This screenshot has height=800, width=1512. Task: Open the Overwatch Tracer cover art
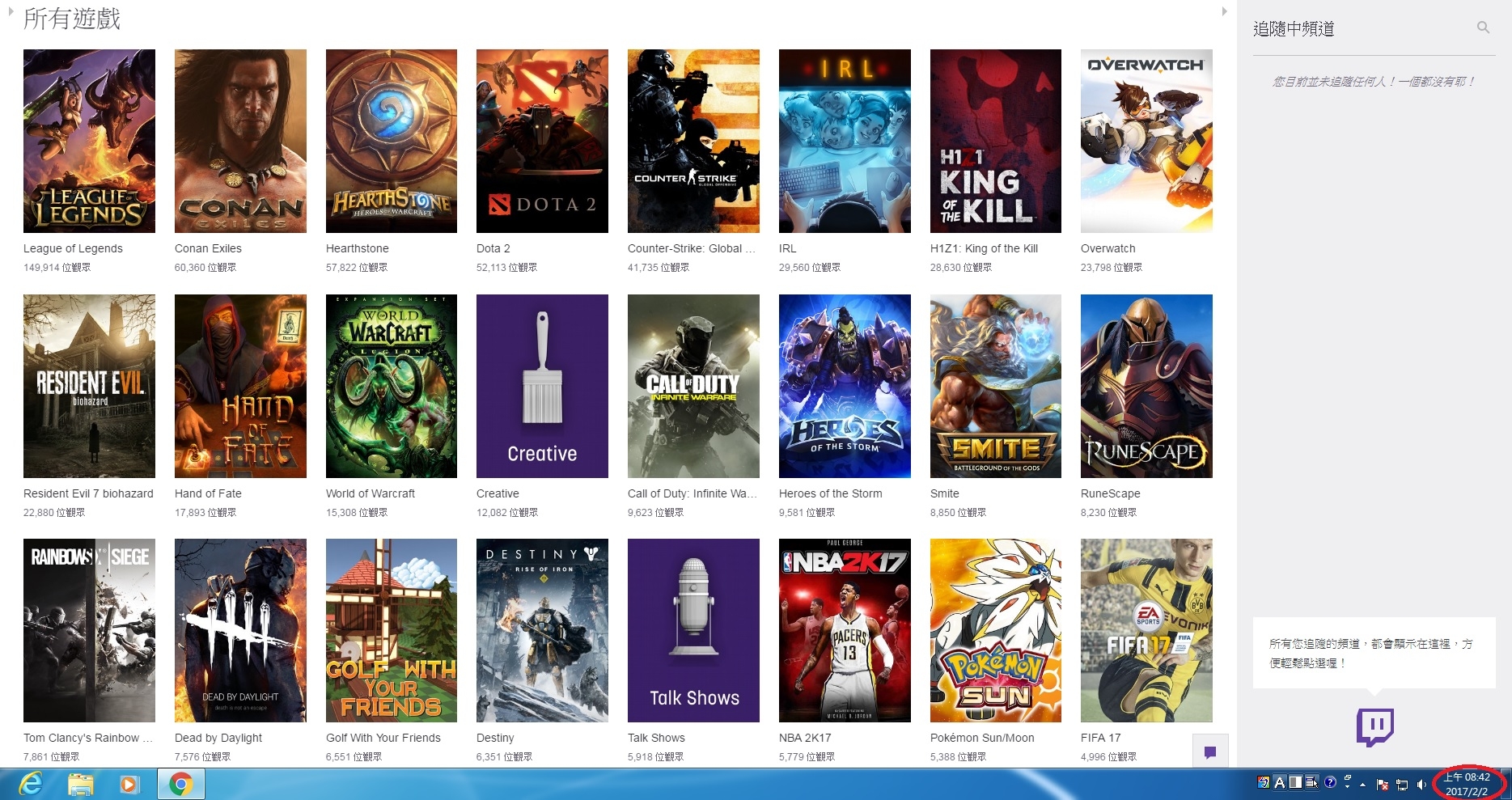coord(1146,141)
